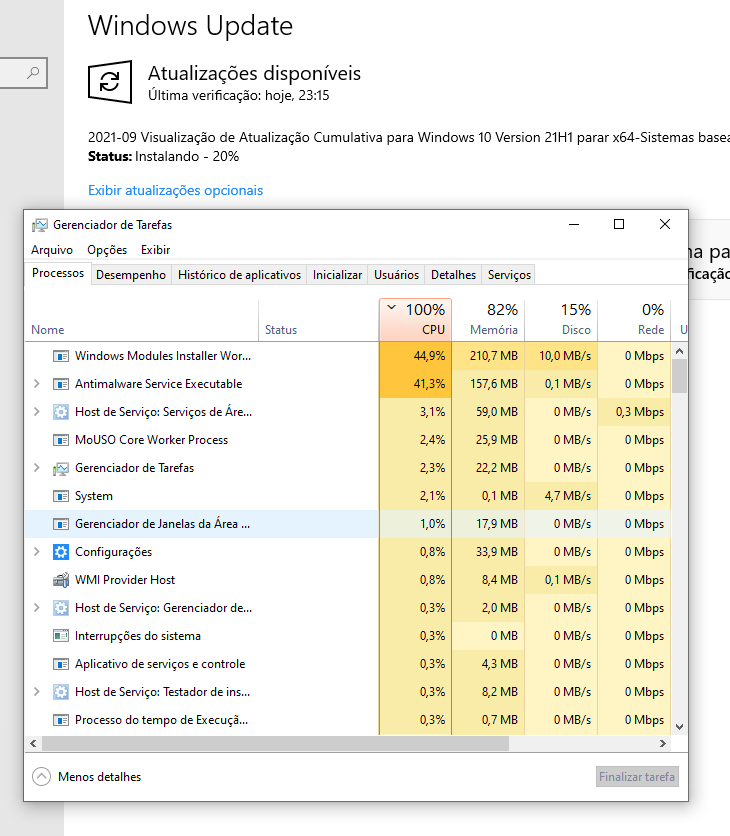The image size is (730, 836).
Task: Switch to the Histórico de aplicativos tab
Action: [239, 275]
